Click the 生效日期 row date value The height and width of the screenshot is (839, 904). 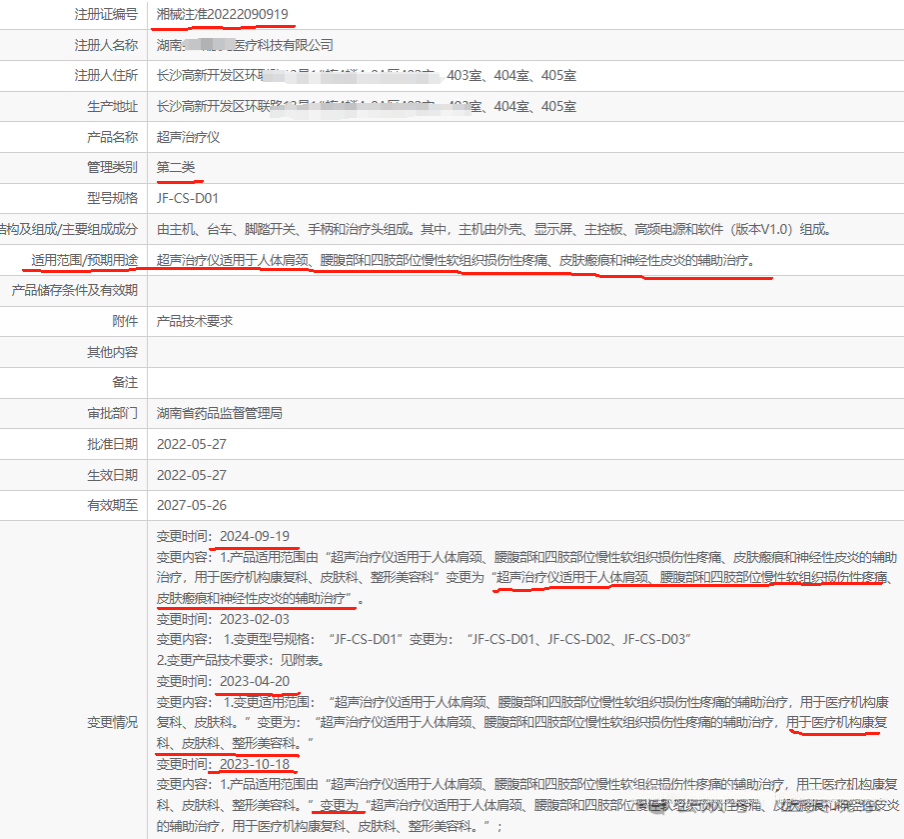point(192,475)
